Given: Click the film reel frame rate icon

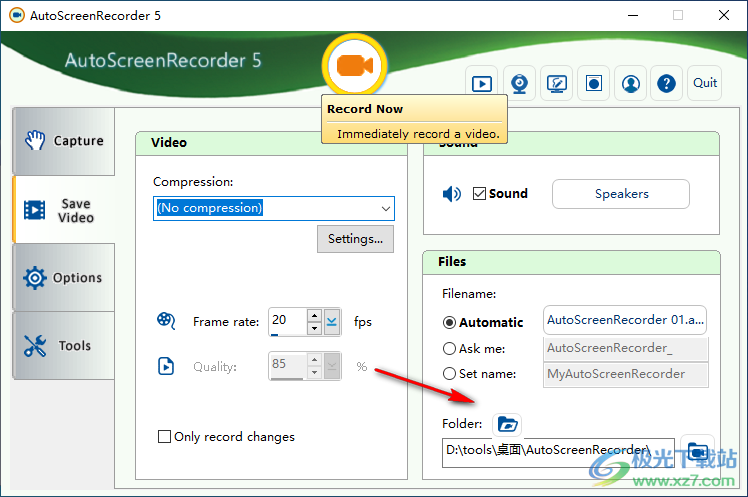Looking at the screenshot, I should [x=166, y=321].
